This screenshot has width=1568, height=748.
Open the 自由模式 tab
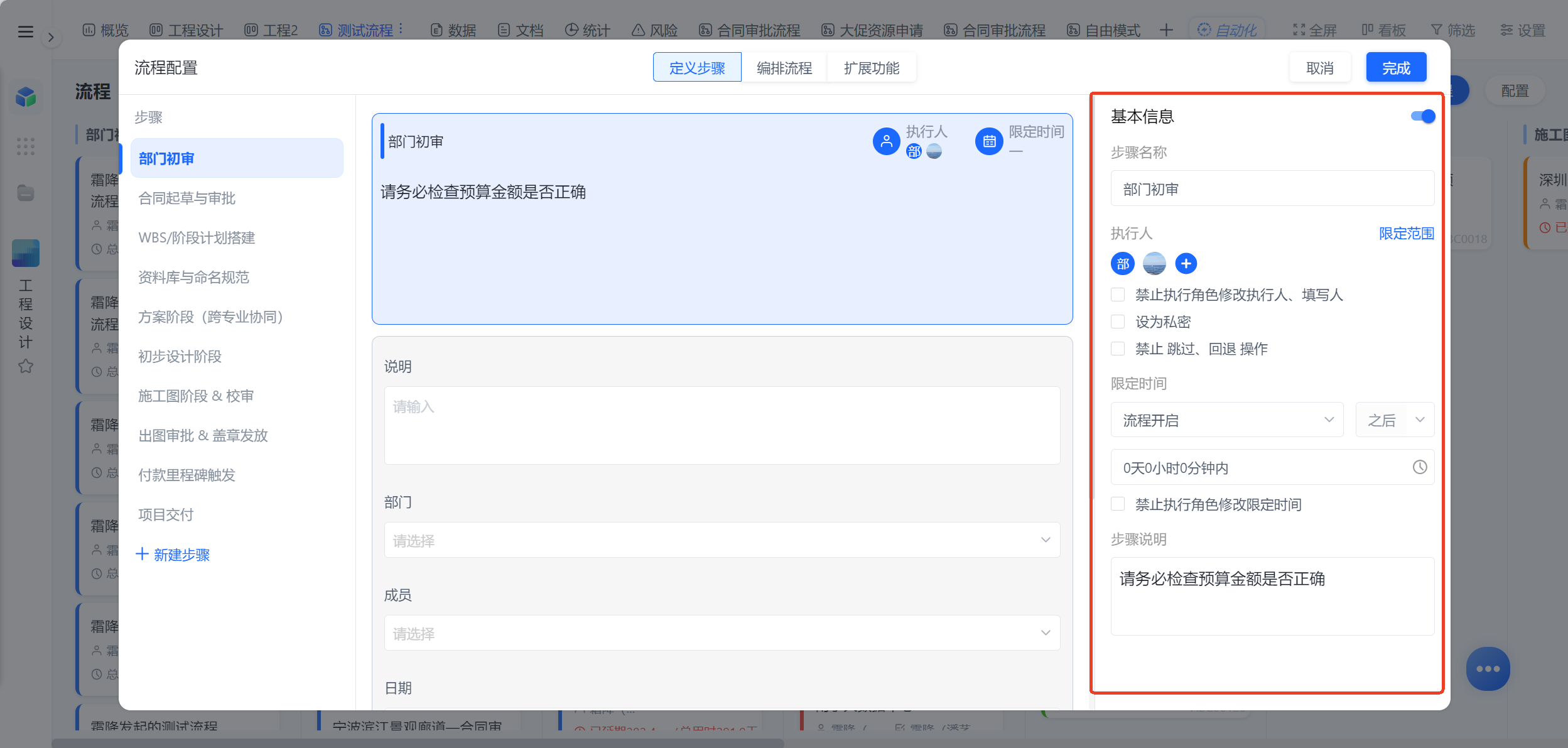[x=1104, y=30]
